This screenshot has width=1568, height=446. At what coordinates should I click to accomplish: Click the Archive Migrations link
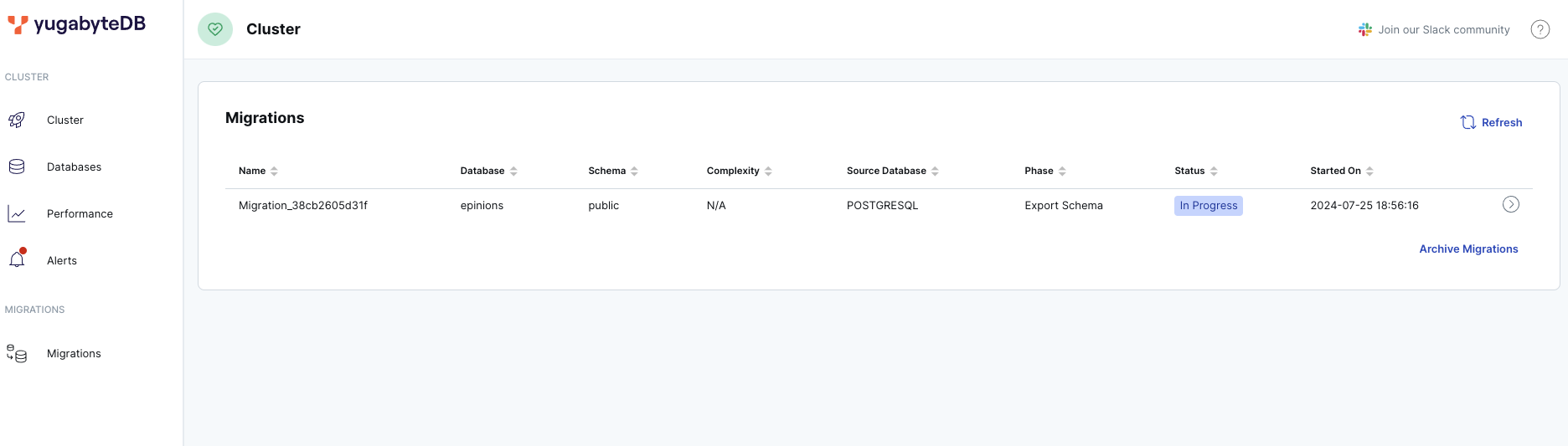(1468, 249)
